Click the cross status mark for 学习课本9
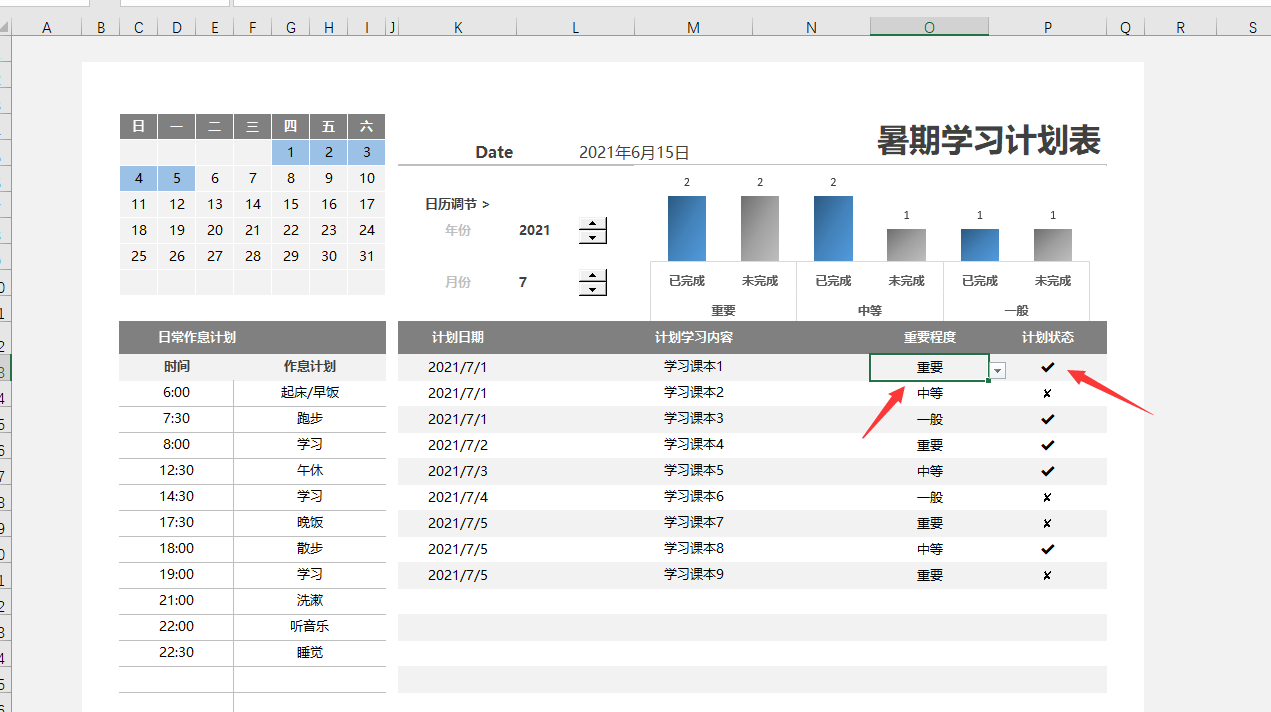The width and height of the screenshot is (1271, 712). pos(1048,575)
